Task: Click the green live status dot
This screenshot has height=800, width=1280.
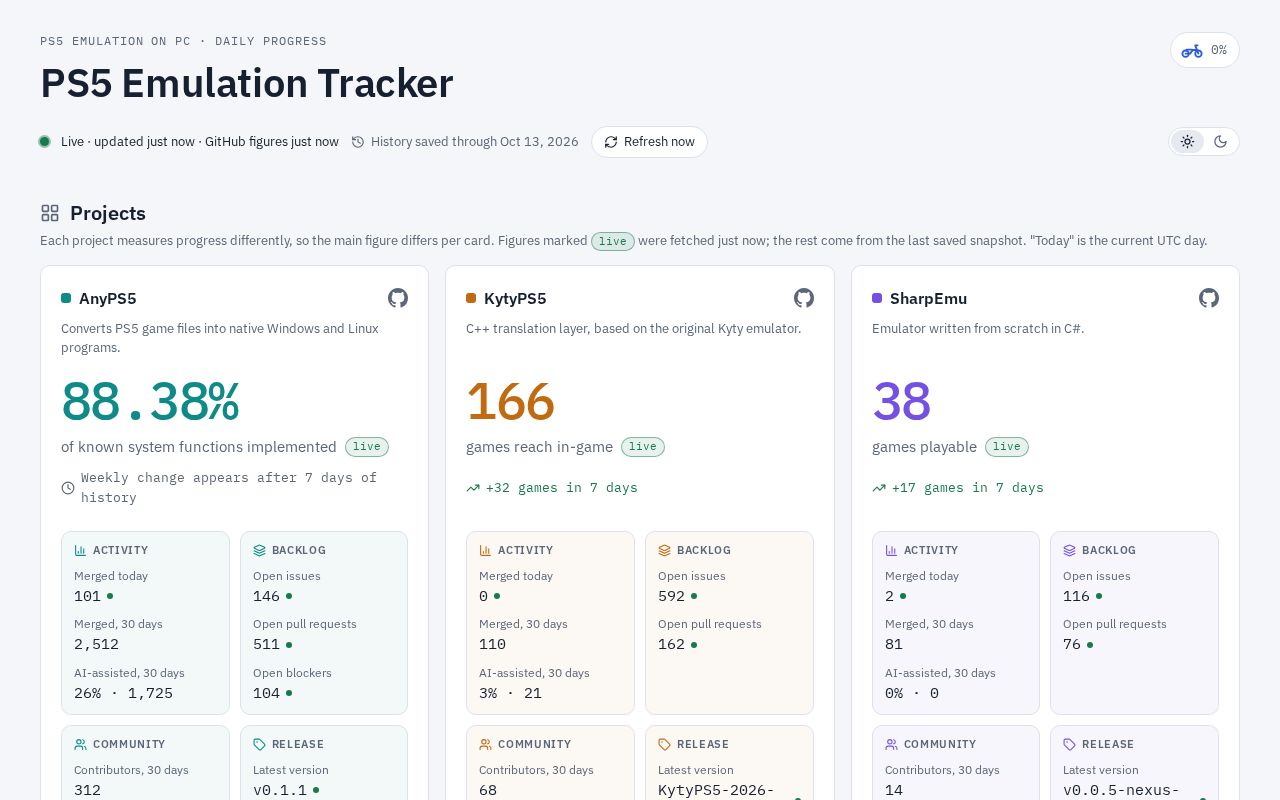Action: (45, 142)
